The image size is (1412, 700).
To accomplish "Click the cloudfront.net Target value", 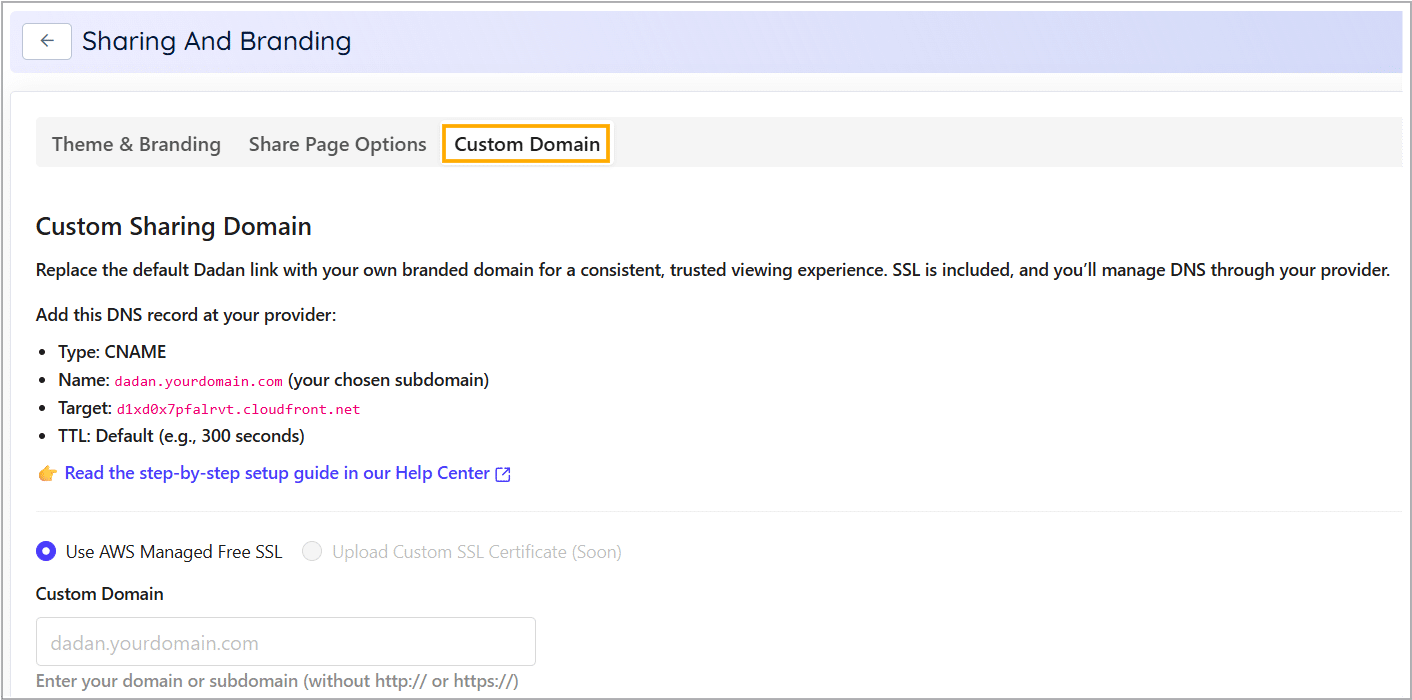I will pyautogui.click(x=238, y=409).
